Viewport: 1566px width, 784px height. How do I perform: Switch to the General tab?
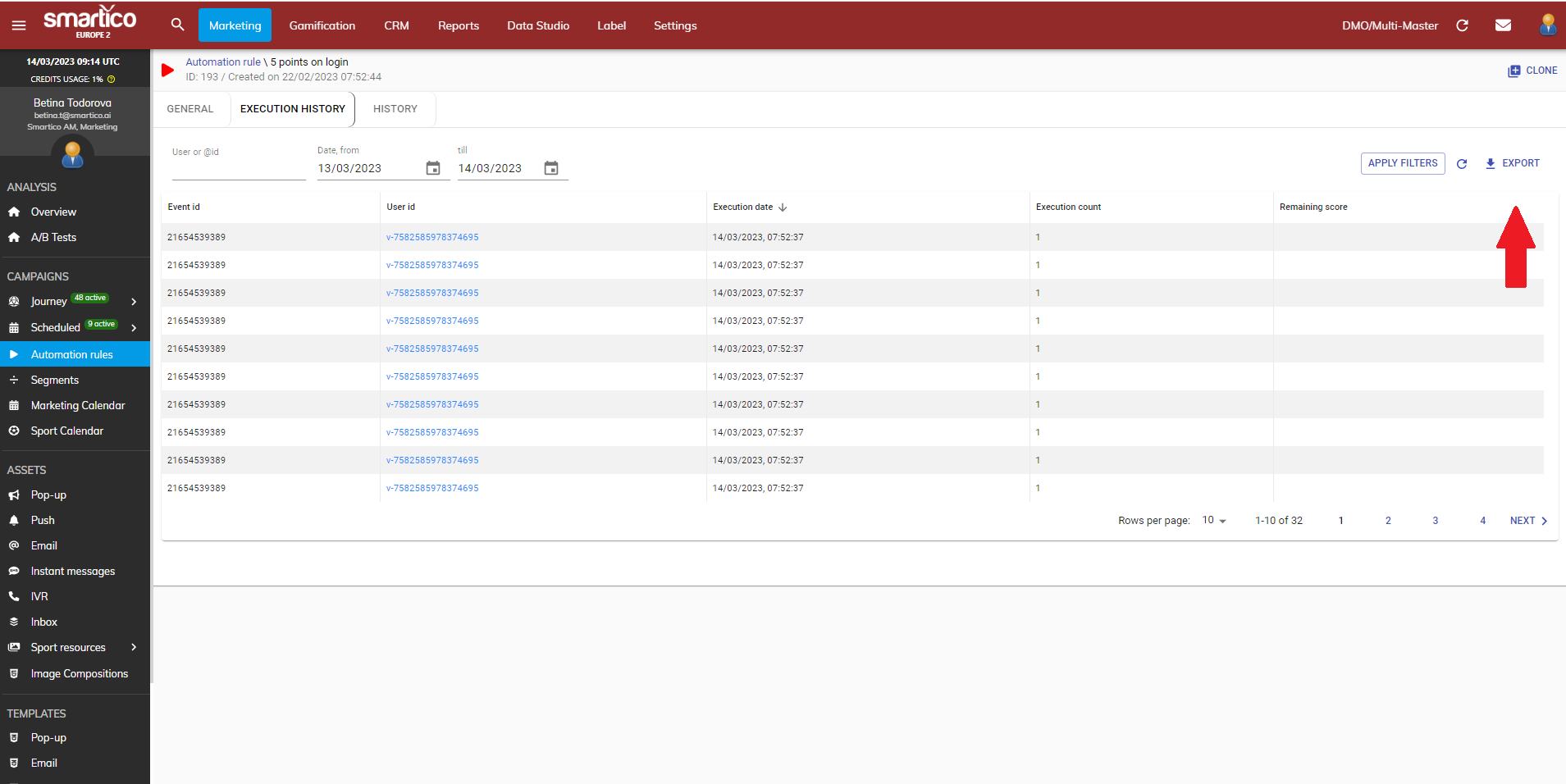pyautogui.click(x=190, y=109)
